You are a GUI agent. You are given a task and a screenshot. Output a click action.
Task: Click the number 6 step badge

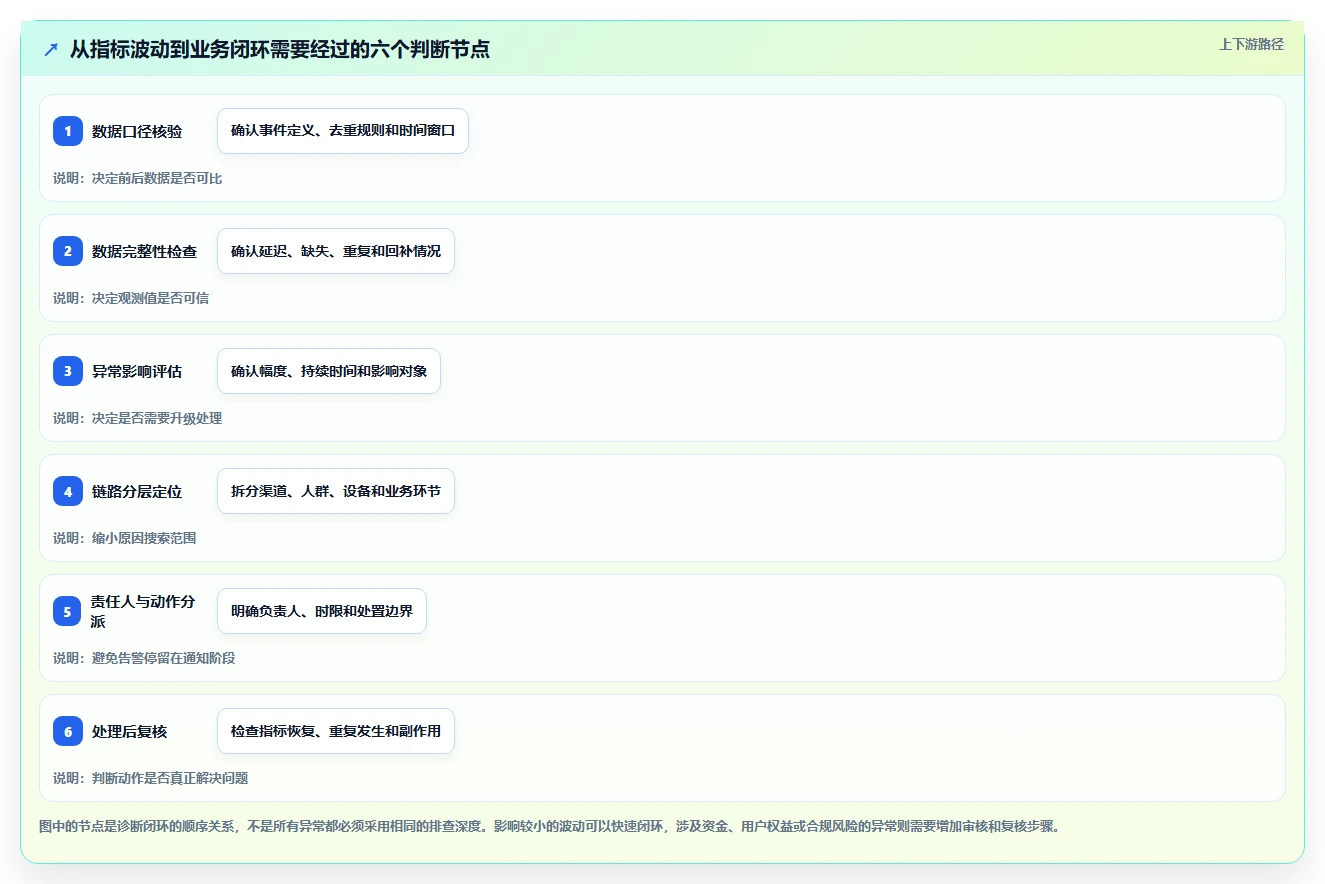68,731
